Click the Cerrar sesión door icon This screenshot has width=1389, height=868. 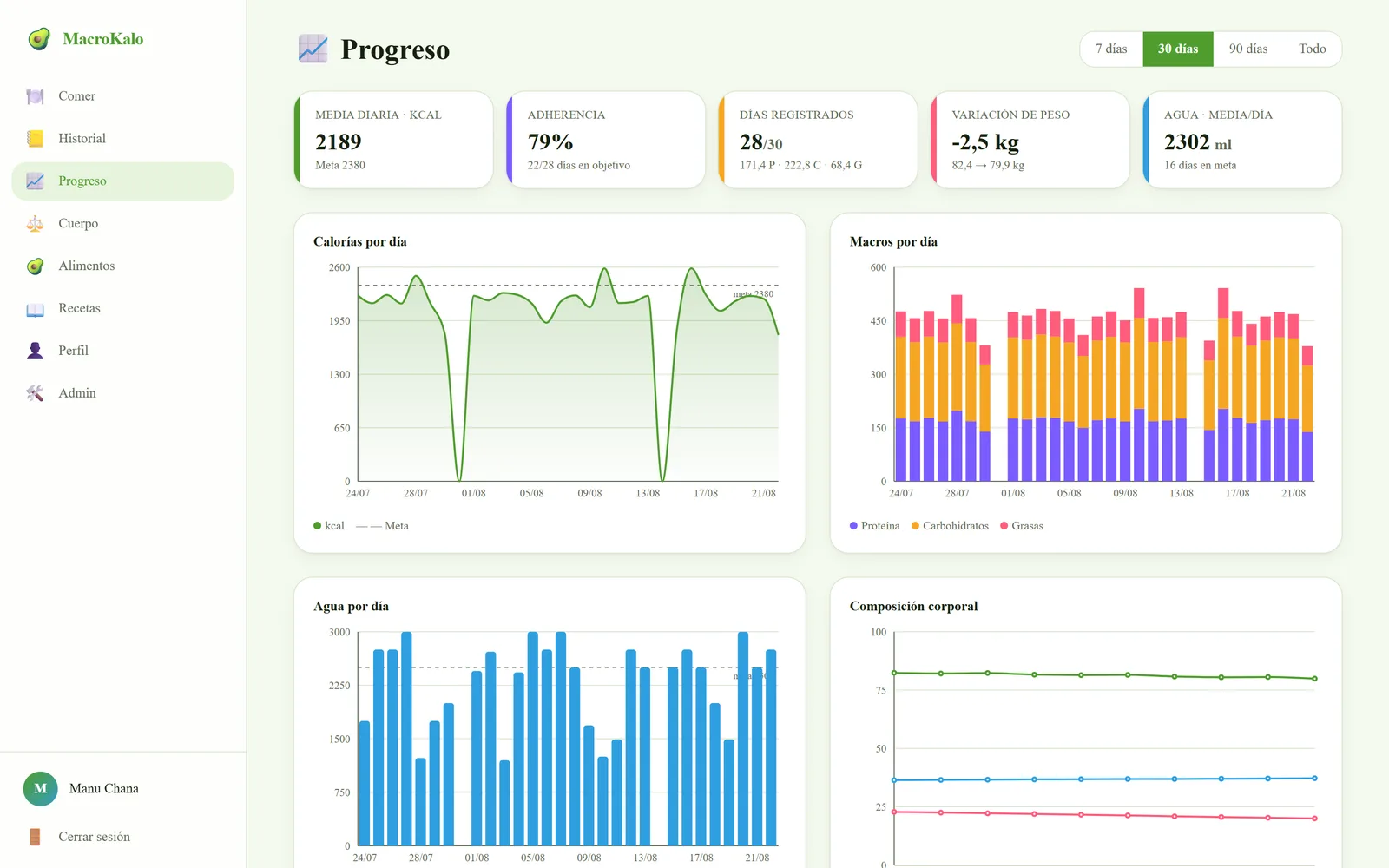35,837
